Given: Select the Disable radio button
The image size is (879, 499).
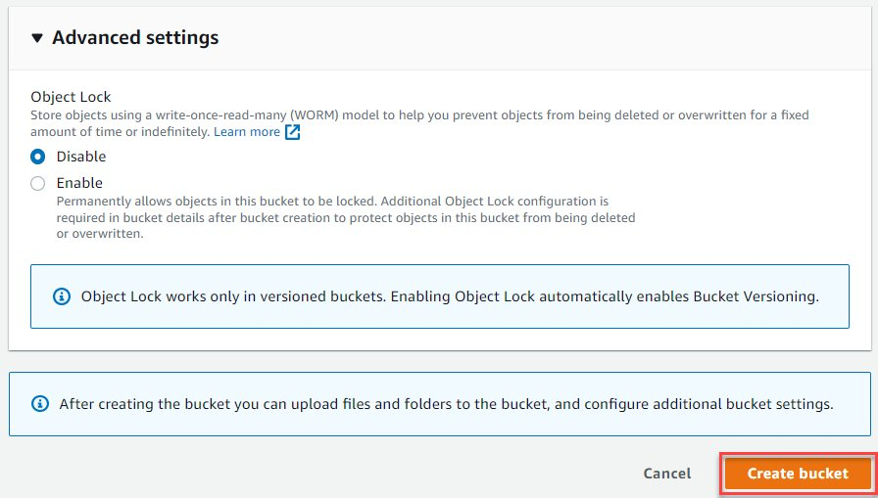Looking at the screenshot, I should click(x=38, y=157).
